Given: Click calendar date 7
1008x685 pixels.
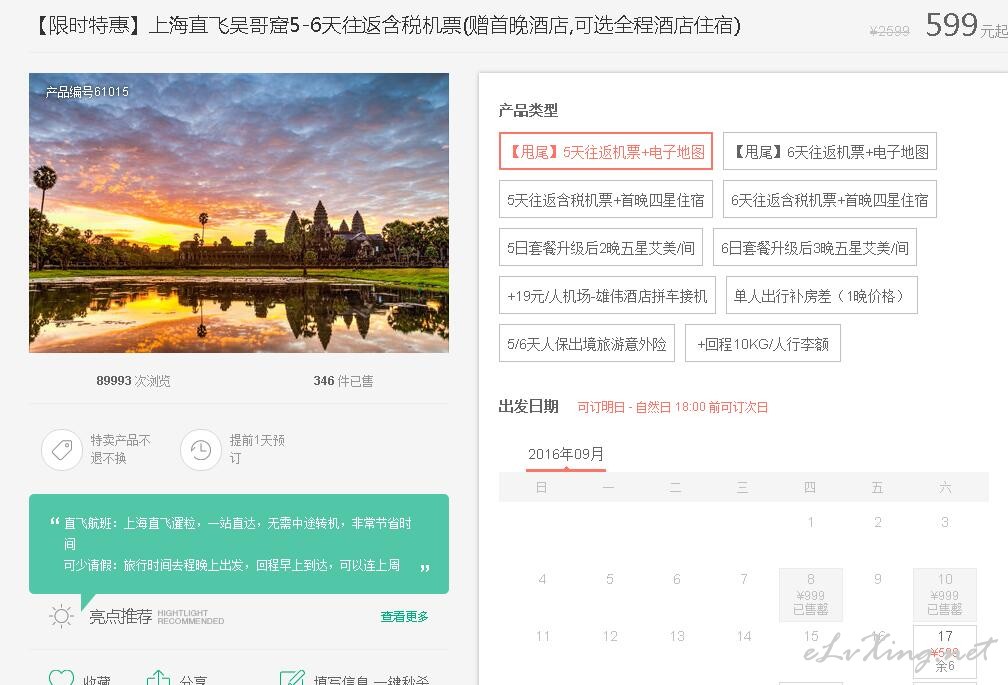Looking at the screenshot, I should (x=744, y=579).
